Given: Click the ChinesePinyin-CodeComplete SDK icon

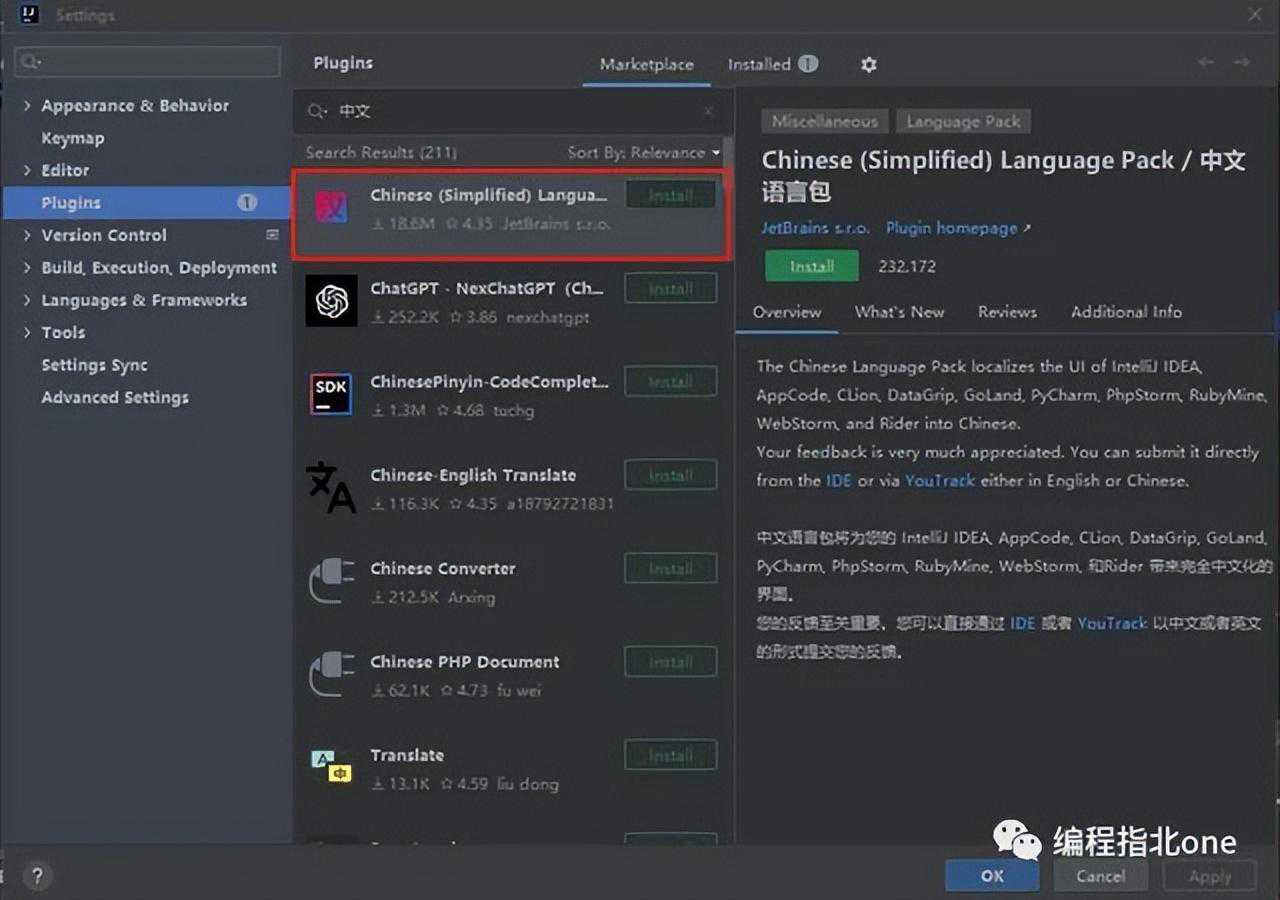Looking at the screenshot, I should point(331,394).
